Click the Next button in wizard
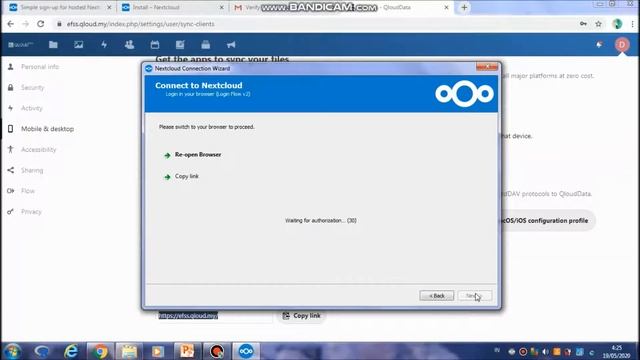 pyautogui.click(x=475, y=296)
